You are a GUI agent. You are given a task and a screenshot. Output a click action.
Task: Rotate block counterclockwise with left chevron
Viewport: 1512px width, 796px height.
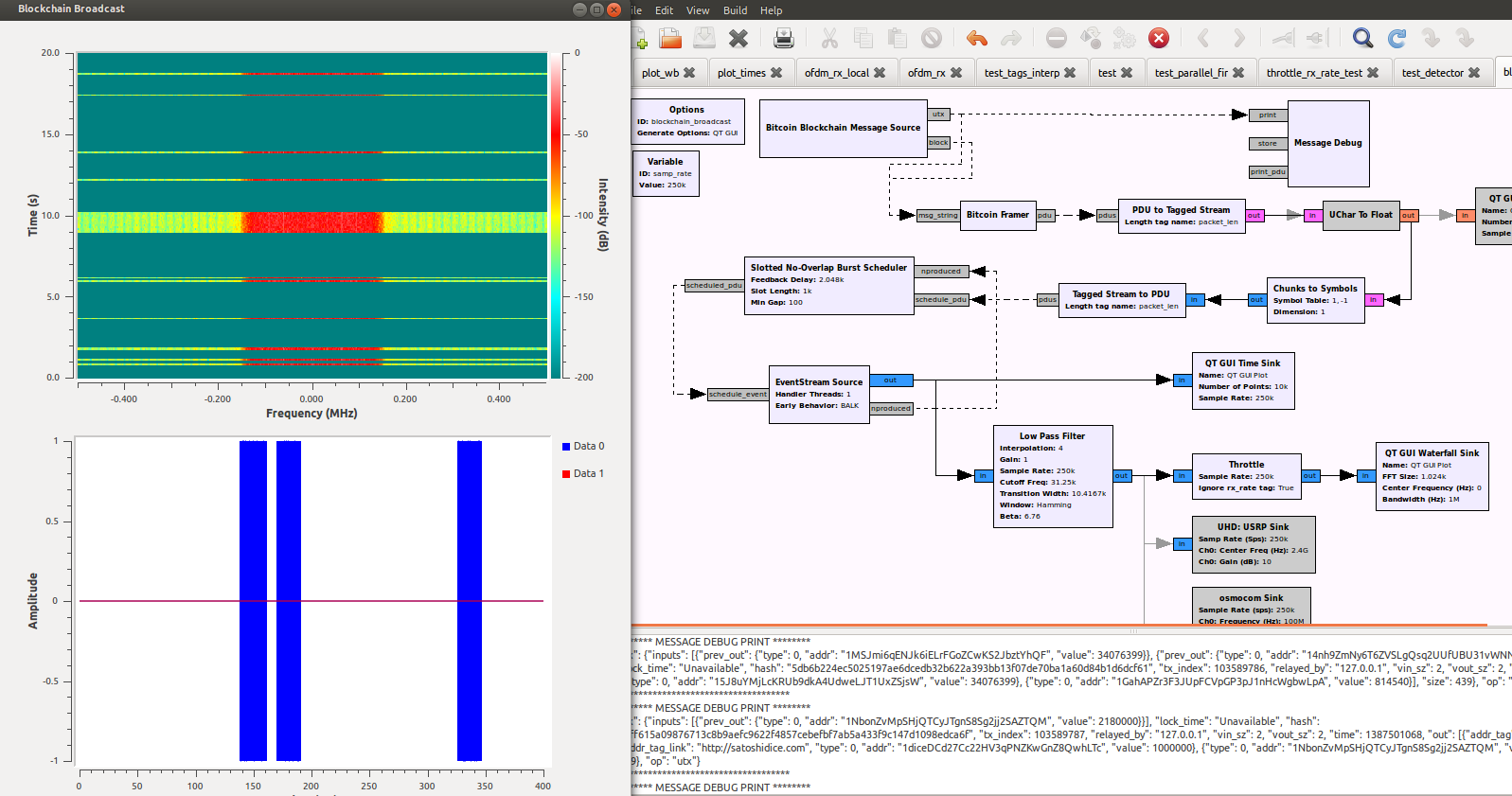coord(1203,38)
